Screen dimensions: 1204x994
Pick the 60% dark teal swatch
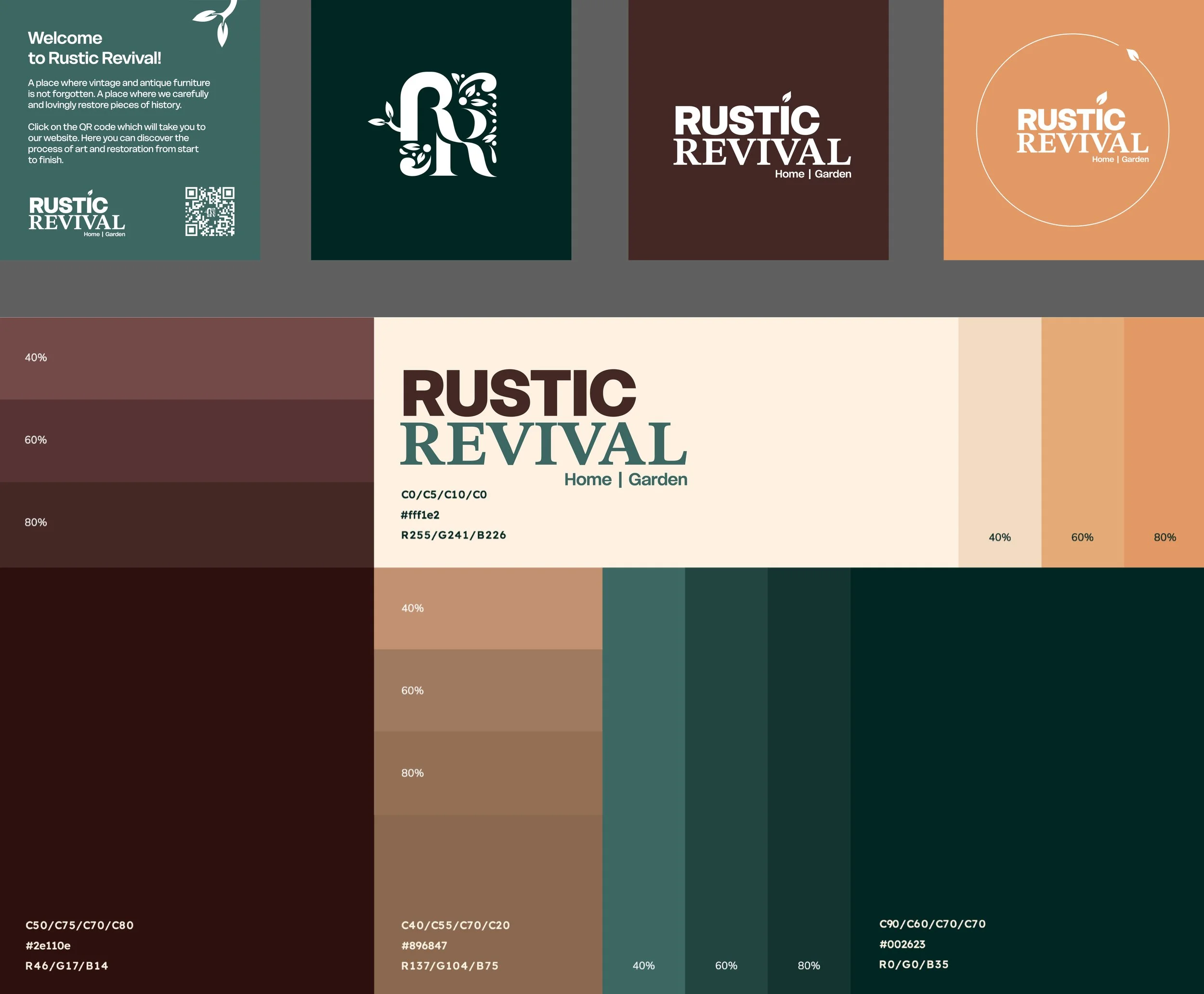pyautogui.click(x=727, y=781)
